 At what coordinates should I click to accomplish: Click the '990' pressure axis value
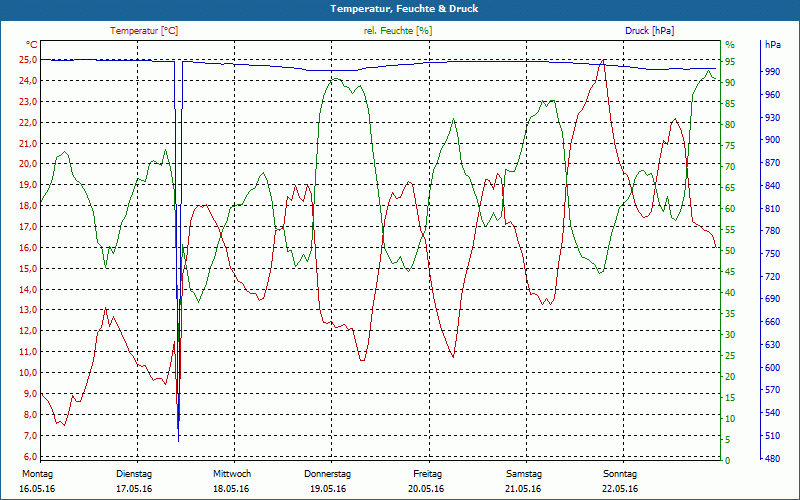tap(772, 72)
